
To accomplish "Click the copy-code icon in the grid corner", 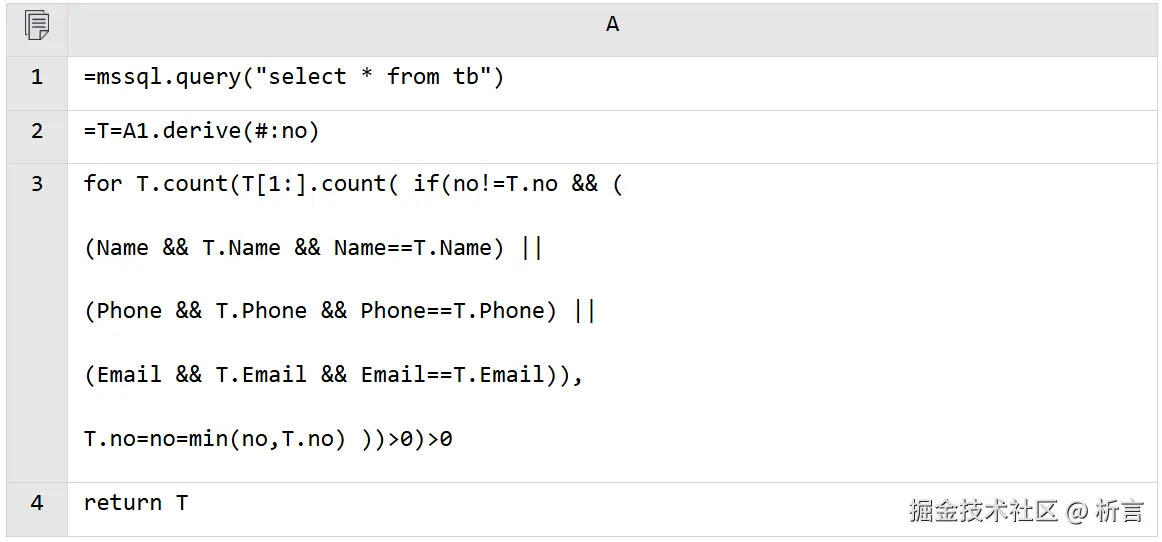I will pos(37,25).
